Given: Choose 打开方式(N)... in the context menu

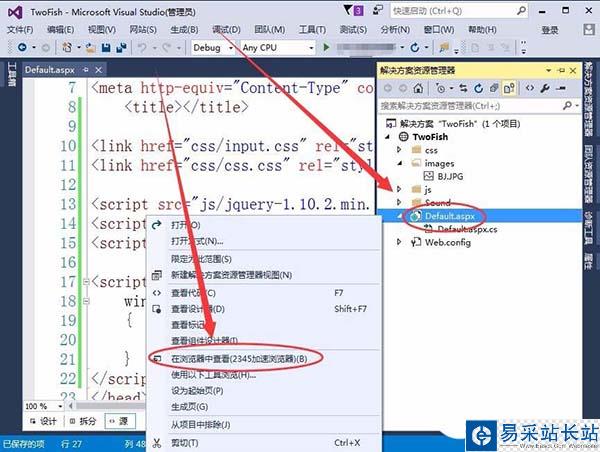Looking at the screenshot, I should click(x=264, y=241).
